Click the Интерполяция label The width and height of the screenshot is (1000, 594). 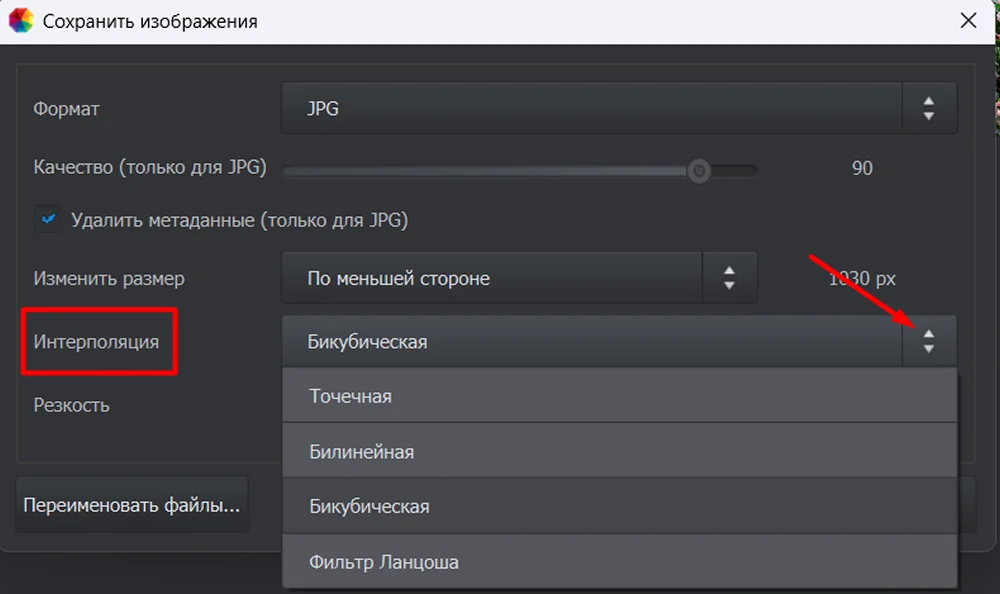click(96, 342)
